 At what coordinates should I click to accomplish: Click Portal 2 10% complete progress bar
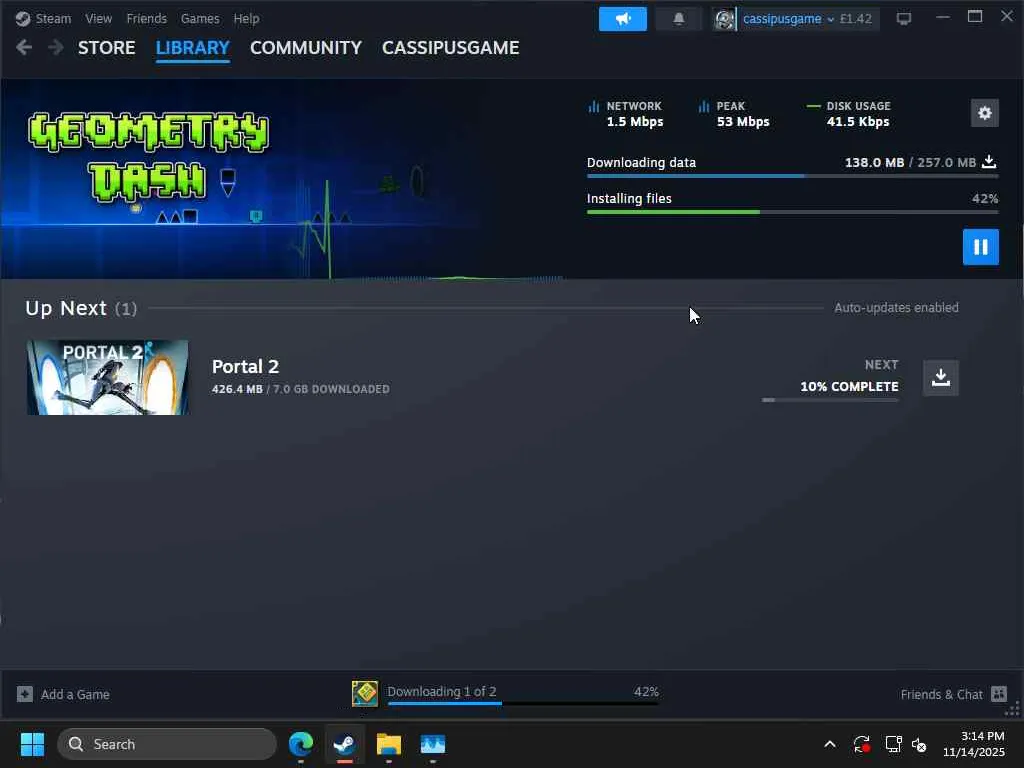(x=830, y=400)
